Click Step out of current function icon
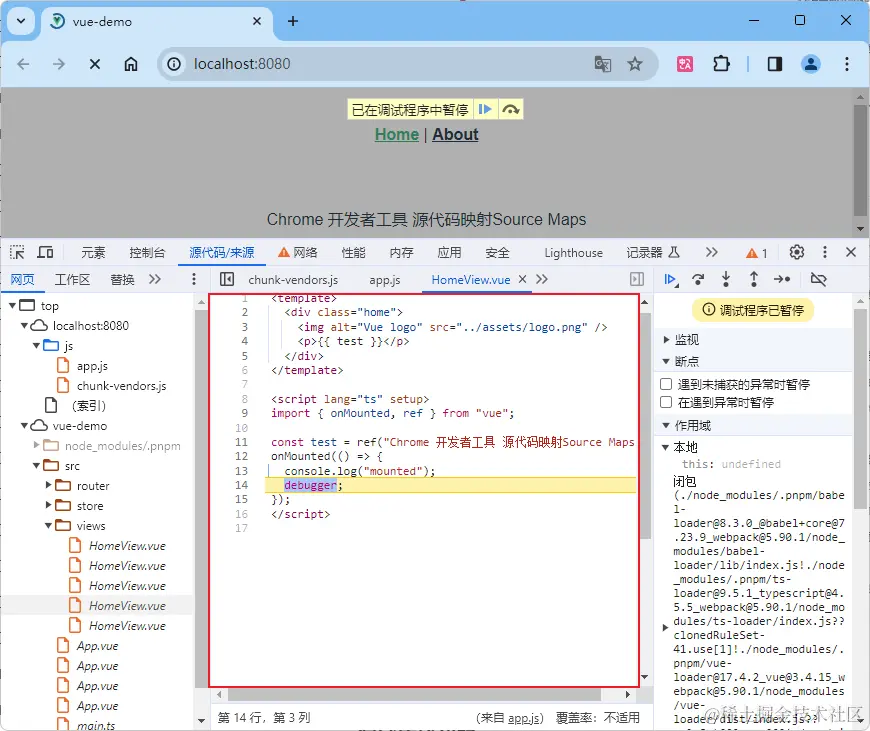870x731 pixels. coord(753,279)
